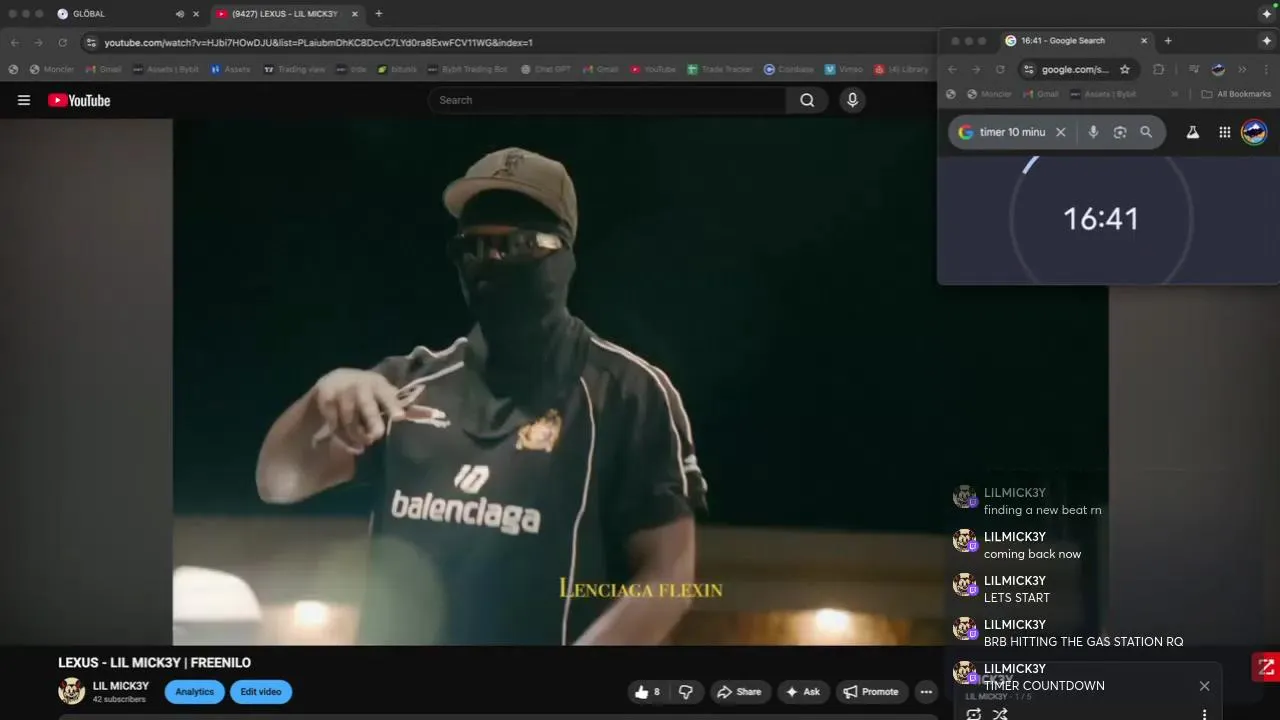1280x720 pixels.
Task: Go back in the YouTube window
Action: [x=15, y=43]
